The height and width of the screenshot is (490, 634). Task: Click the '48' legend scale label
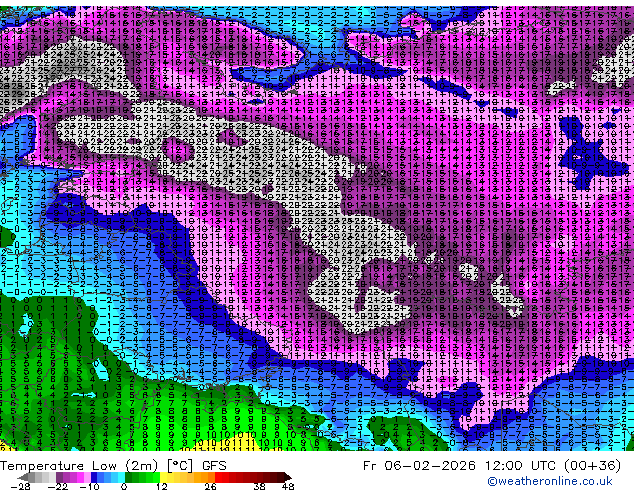click(x=288, y=486)
